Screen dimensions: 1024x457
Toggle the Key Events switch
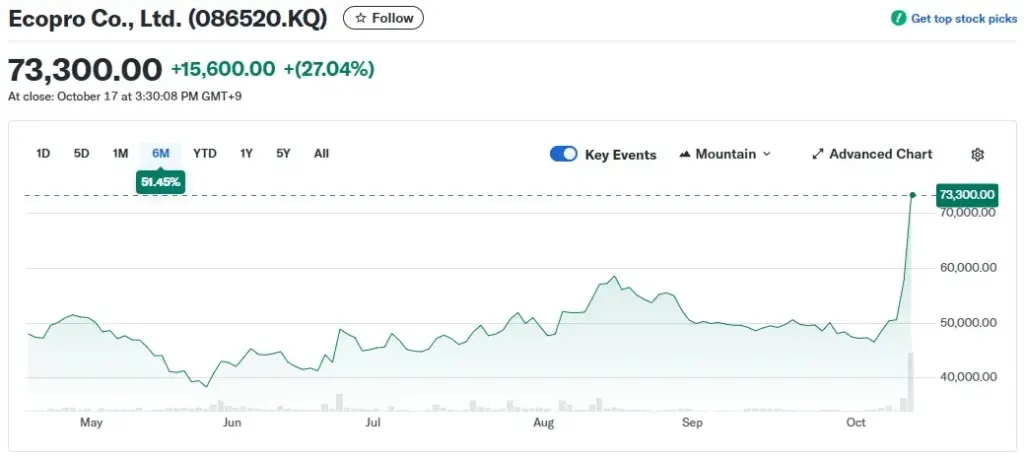[563, 154]
